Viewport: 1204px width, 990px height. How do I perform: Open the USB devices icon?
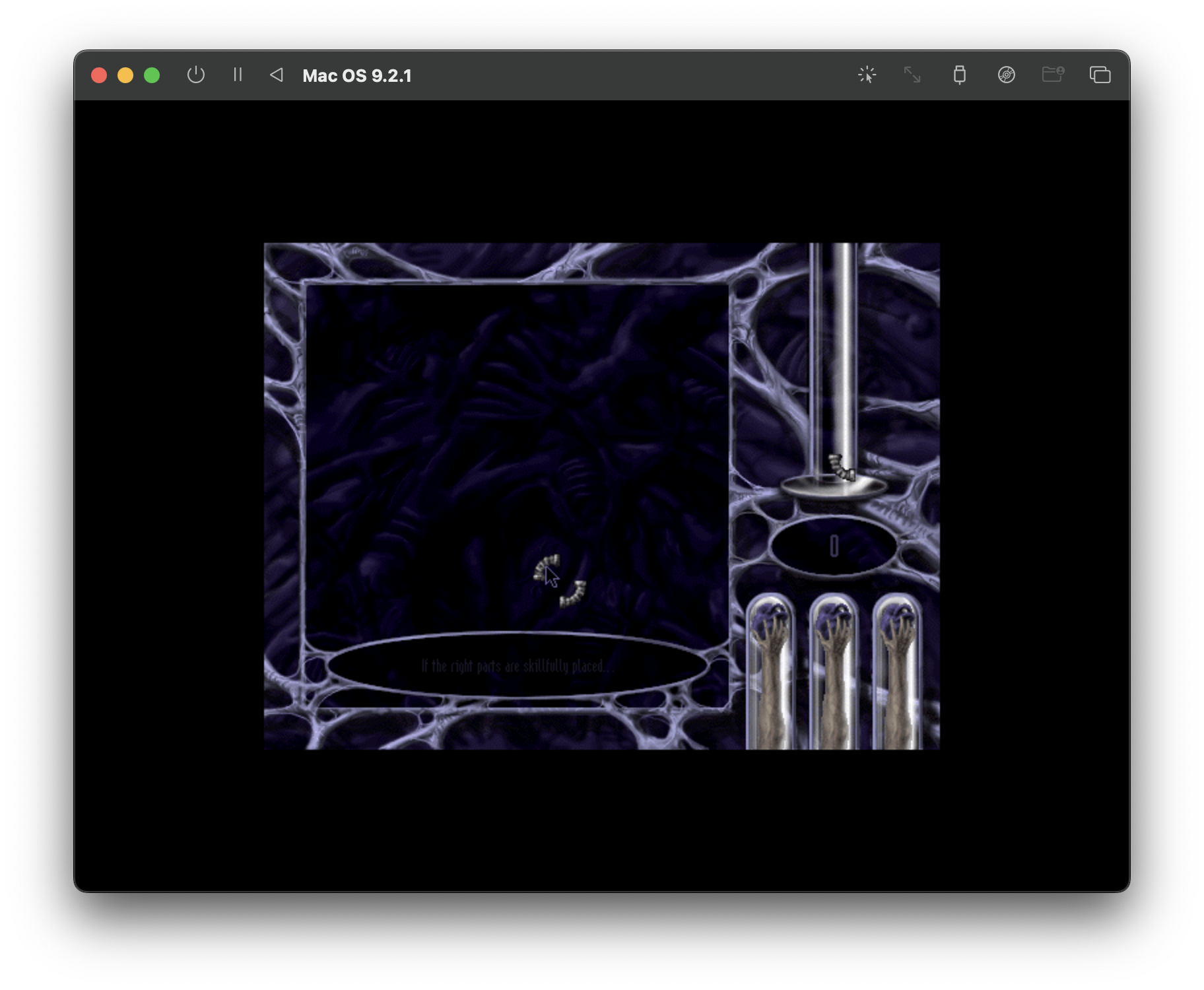959,75
